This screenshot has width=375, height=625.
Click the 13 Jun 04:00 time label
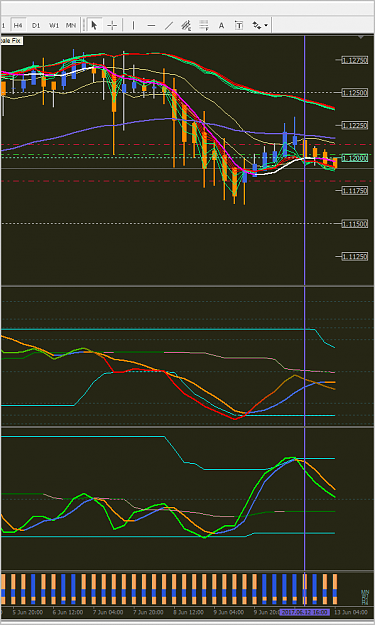pos(351,612)
